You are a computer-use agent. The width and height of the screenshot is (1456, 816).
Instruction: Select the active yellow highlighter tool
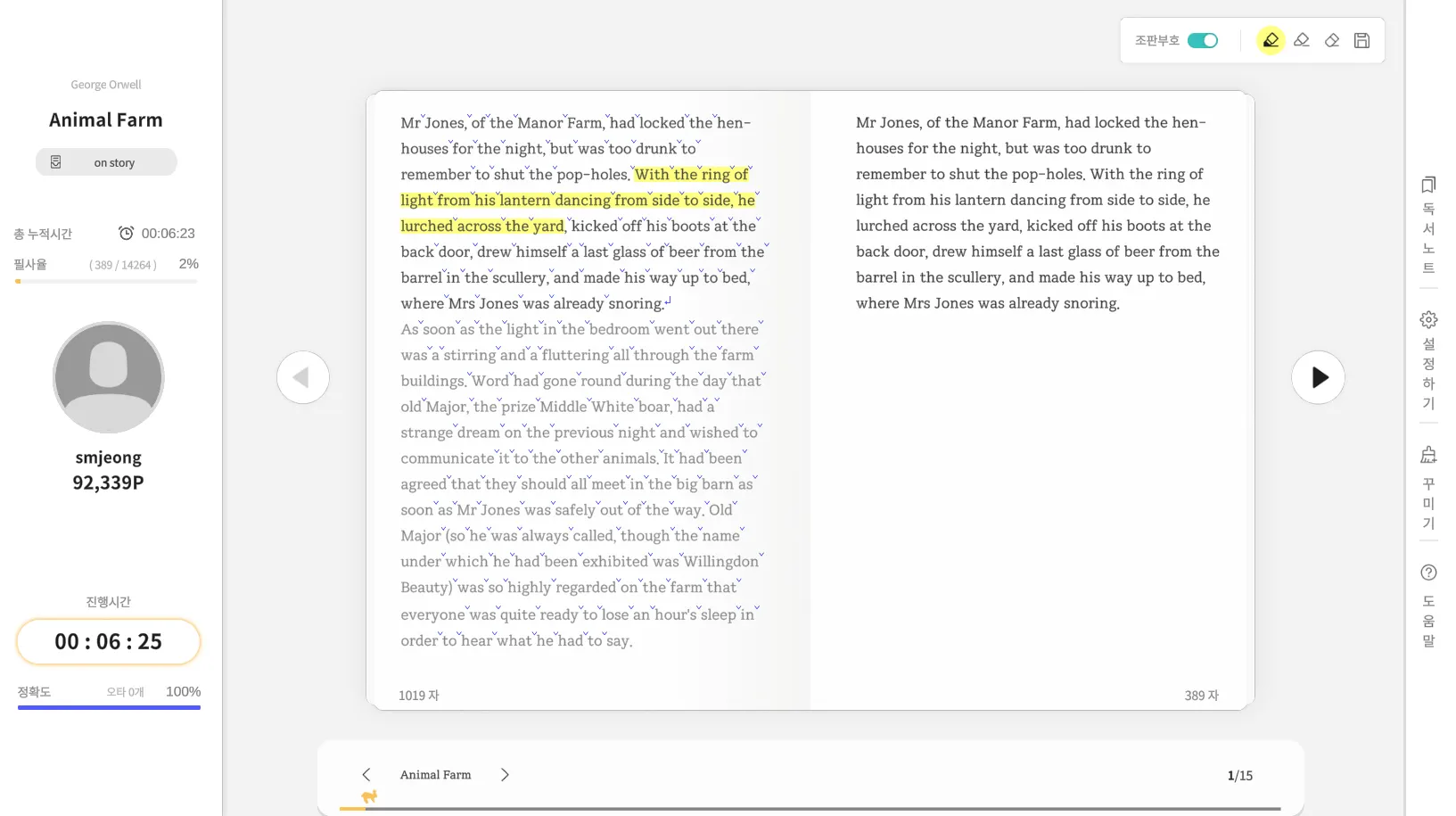tap(1271, 40)
